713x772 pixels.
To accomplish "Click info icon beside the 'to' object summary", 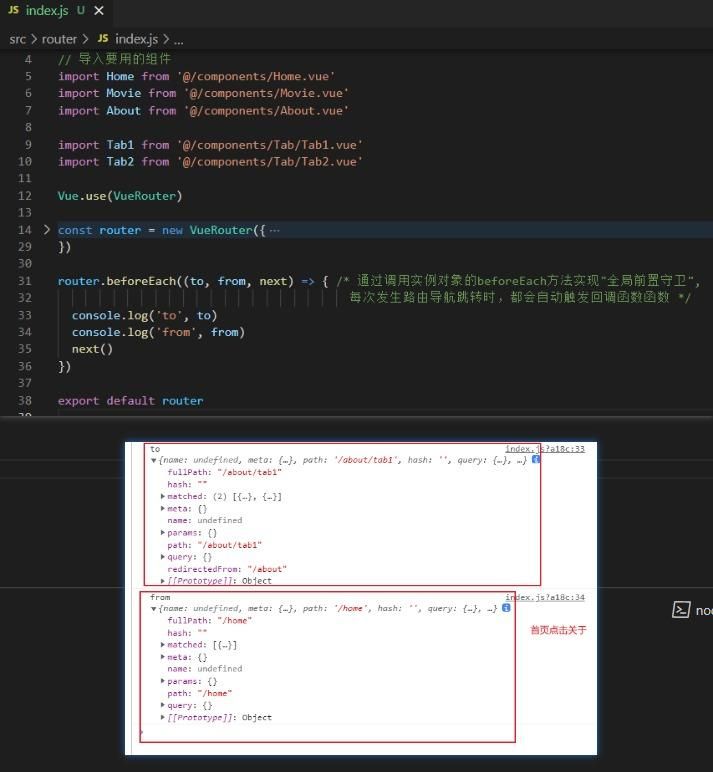I will point(536,460).
